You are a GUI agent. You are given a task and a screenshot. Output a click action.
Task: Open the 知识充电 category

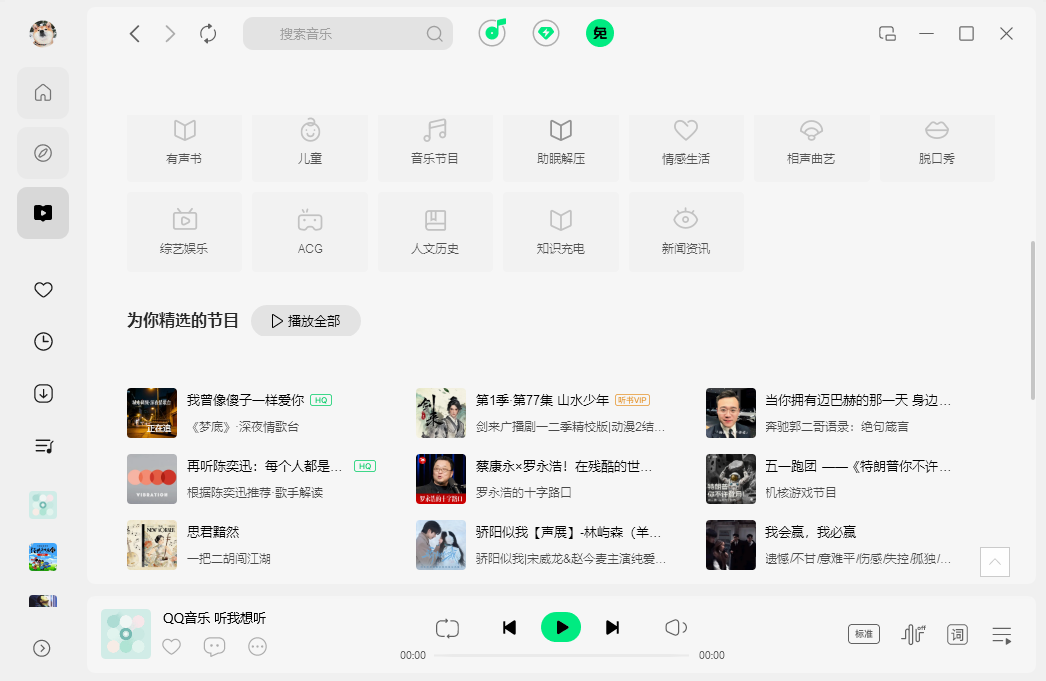click(x=561, y=231)
